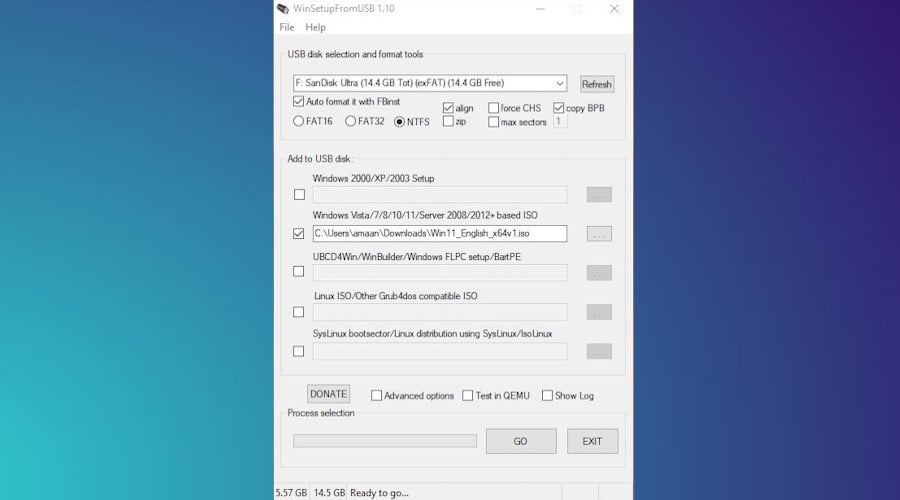Click the SysLinux bootsector path field
The width and height of the screenshot is (900, 500).
[x=440, y=351]
